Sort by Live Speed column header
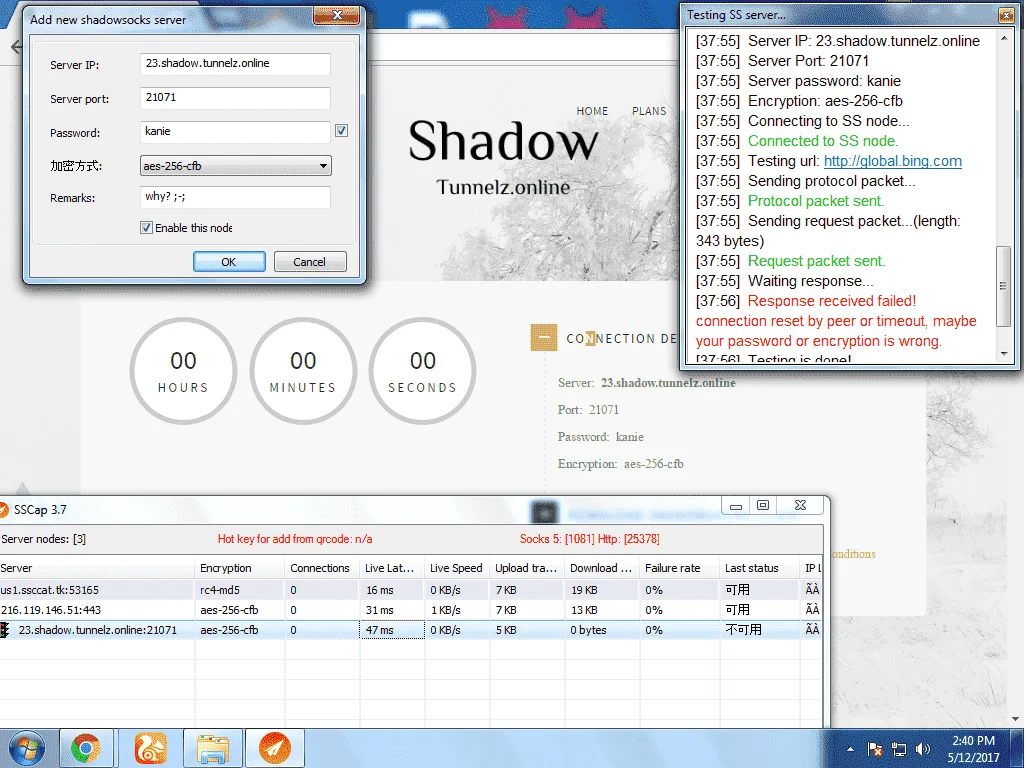 click(x=457, y=568)
